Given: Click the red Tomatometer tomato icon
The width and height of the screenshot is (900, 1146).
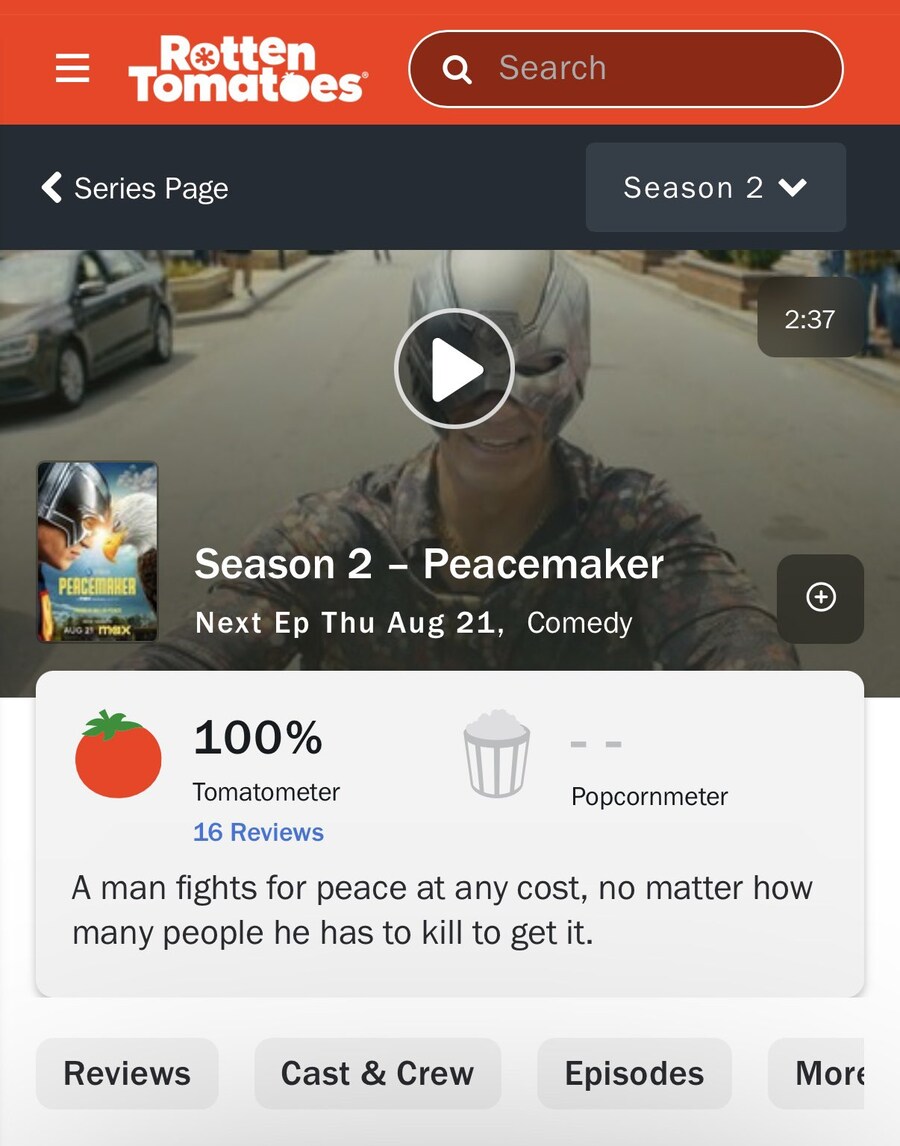Looking at the screenshot, I should (118, 754).
